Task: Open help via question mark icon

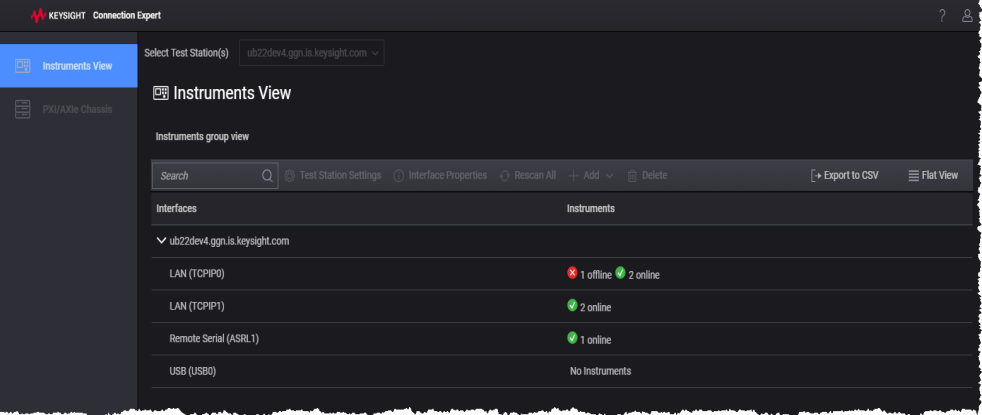Action: point(942,16)
